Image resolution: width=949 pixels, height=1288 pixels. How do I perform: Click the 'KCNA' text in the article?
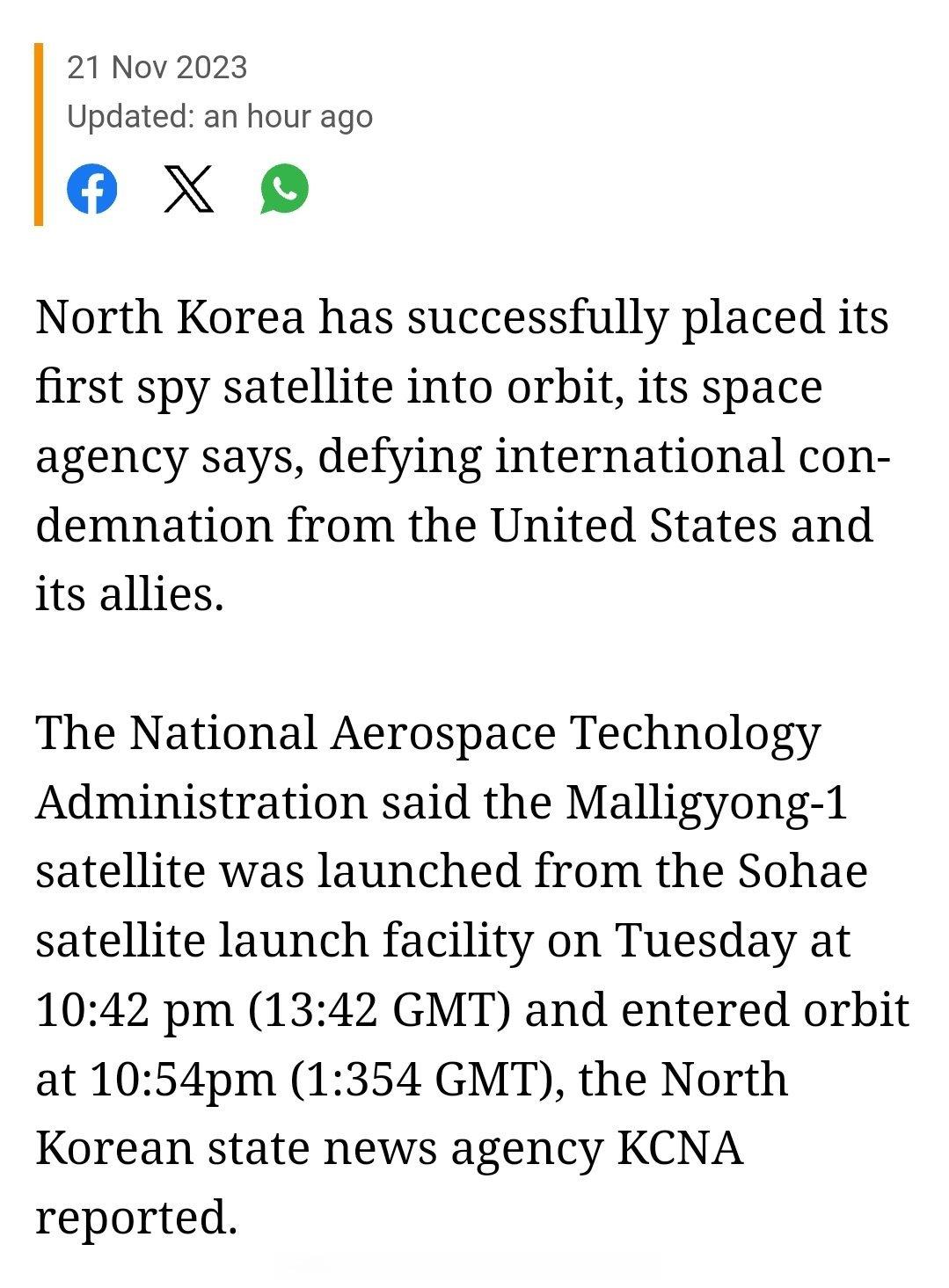point(680,1148)
